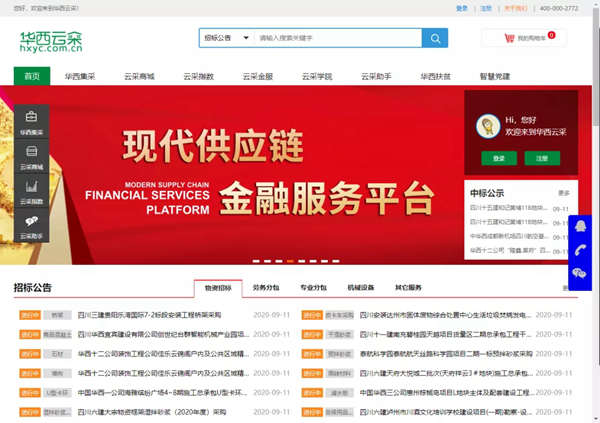Switch to the 机械设备 tab
Screen dimensions: 600x423
(x=361, y=287)
